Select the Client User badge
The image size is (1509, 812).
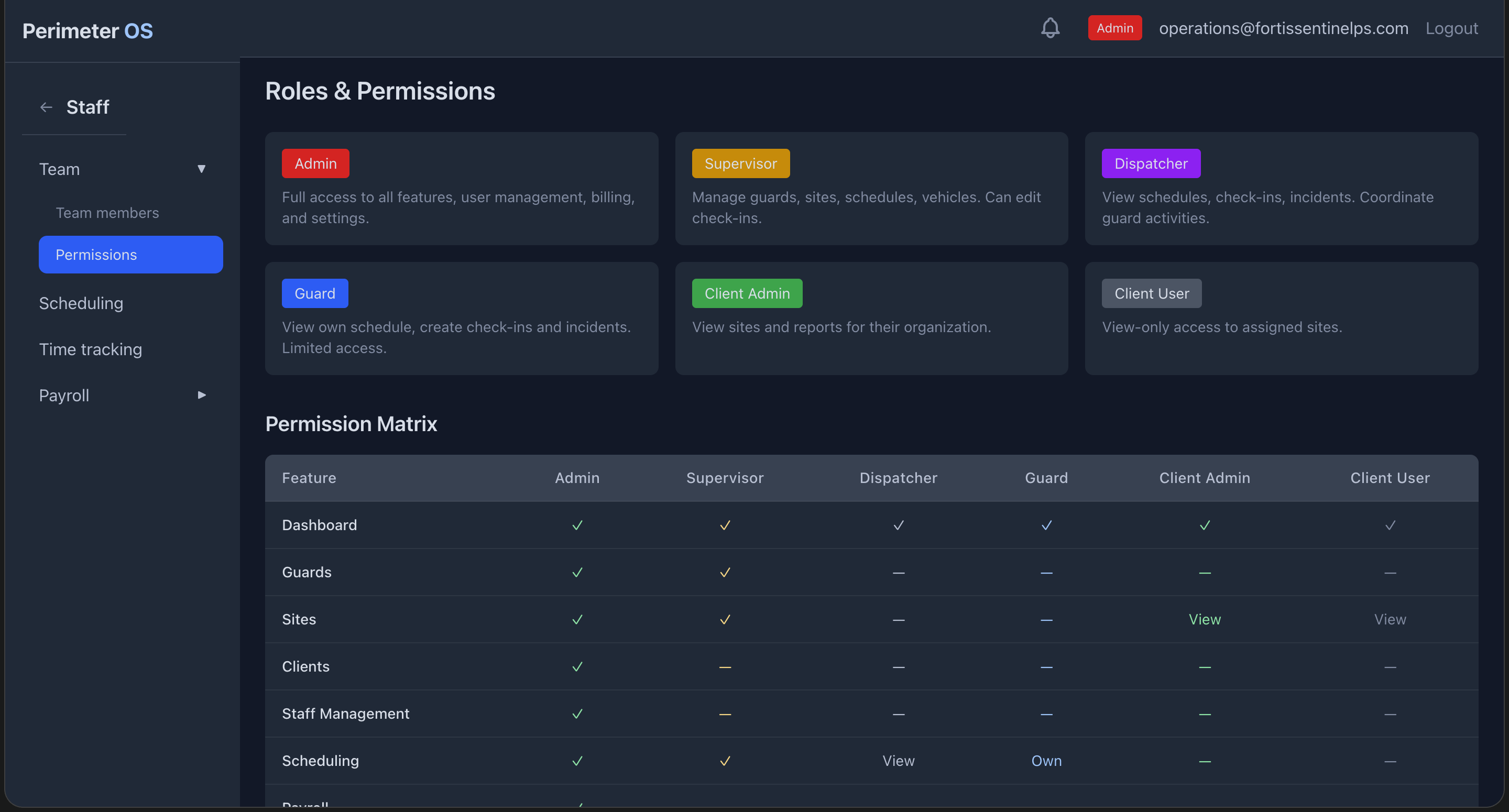coord(1151,293)
